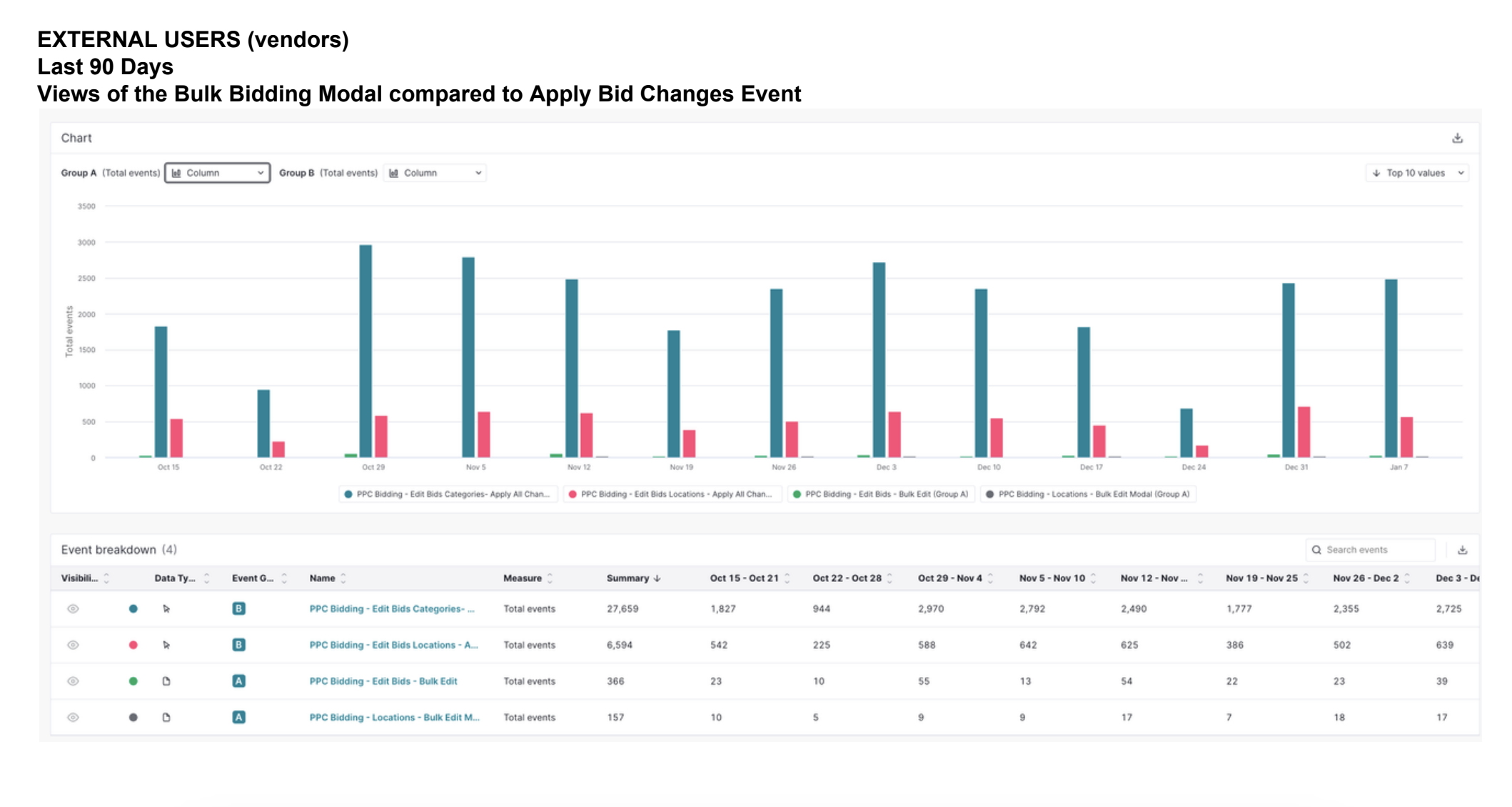Click pink Edit Bids Locations legend swatch
Viewport: 1512px width, 807px height.
coord(573,494)
